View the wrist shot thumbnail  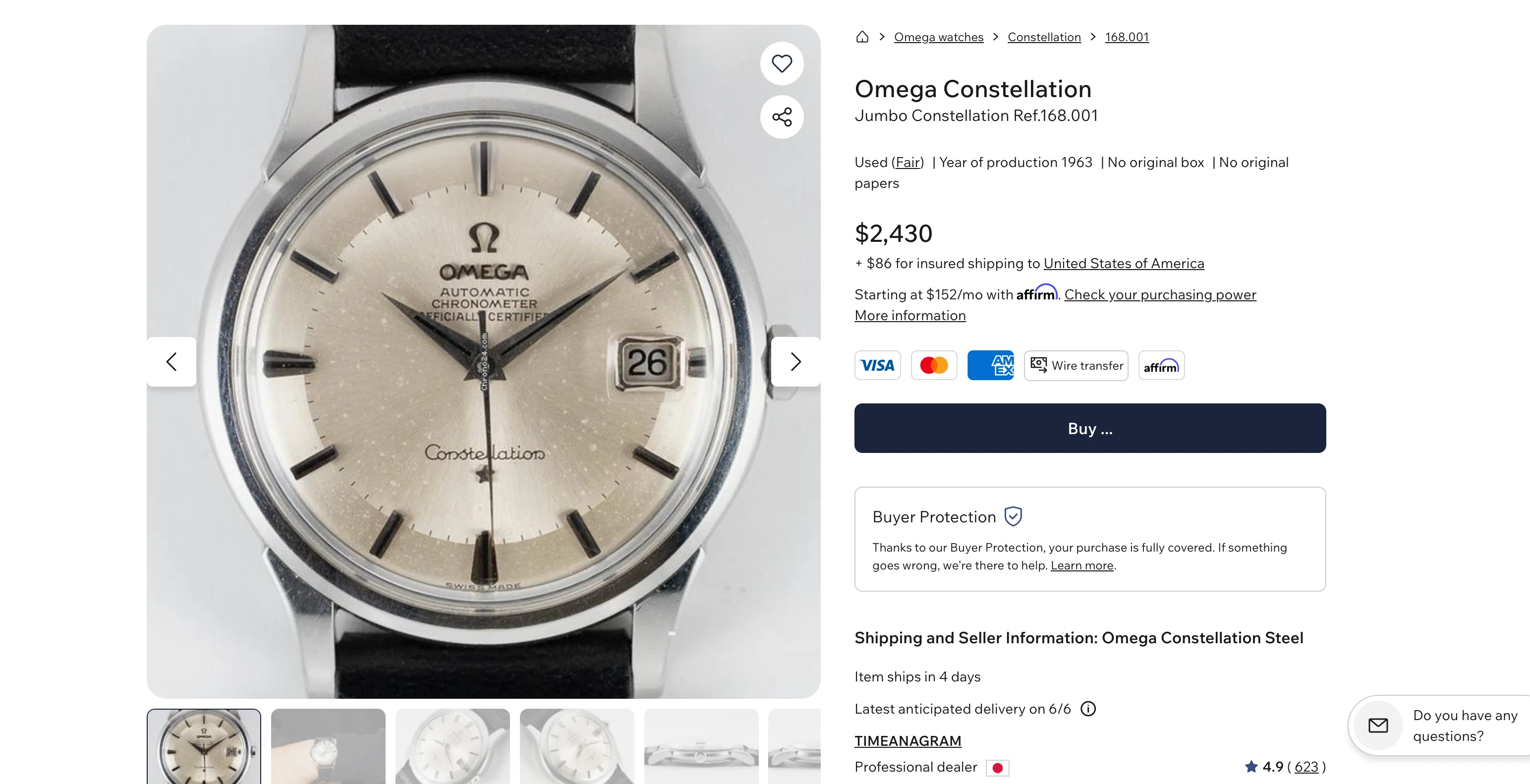click(328, 746)
